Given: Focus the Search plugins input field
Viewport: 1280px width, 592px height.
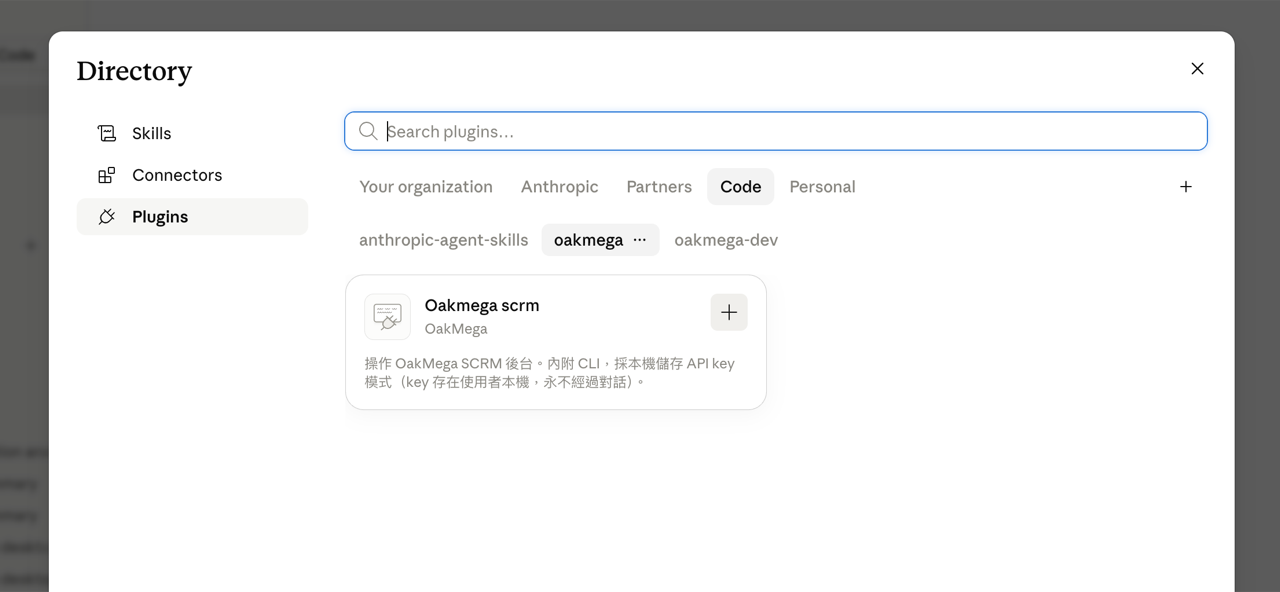Looking at the screenshot, I should (776, 131).
